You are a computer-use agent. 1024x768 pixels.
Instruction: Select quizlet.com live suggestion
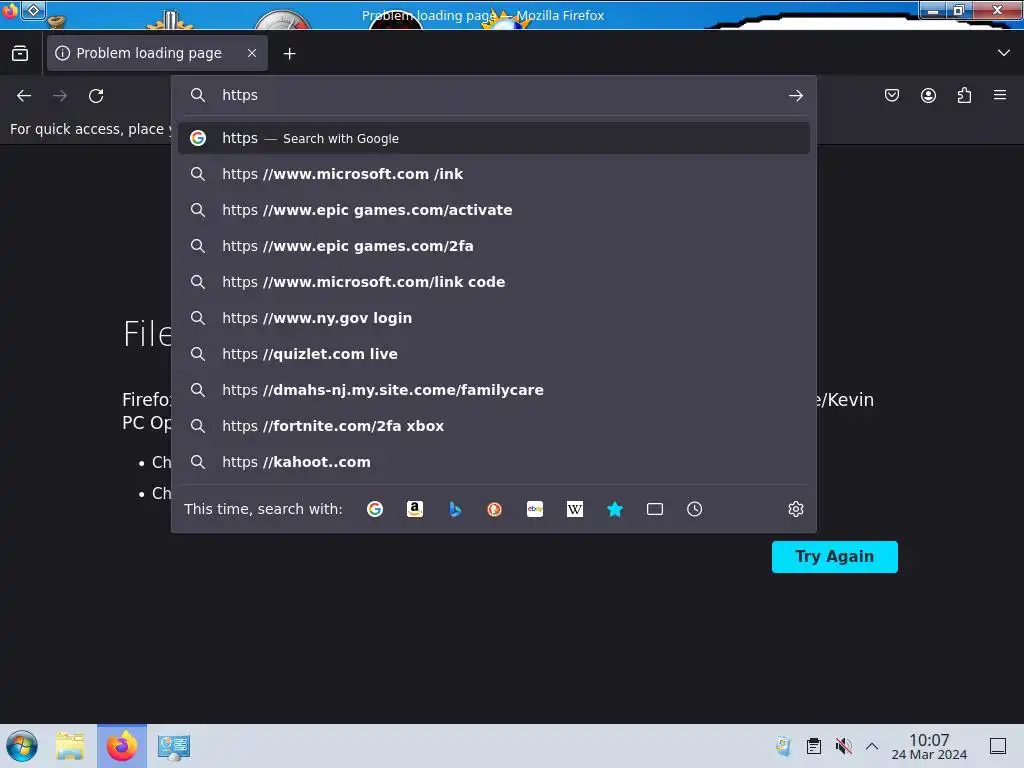coord(494,354)
